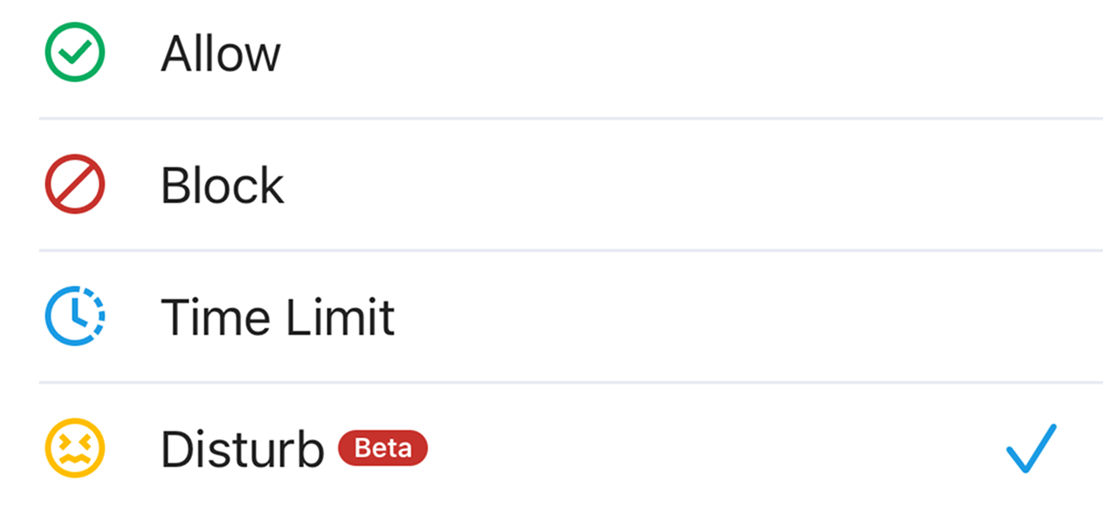Click the blue checkmark on the Disturb row

click(1030, 447)
